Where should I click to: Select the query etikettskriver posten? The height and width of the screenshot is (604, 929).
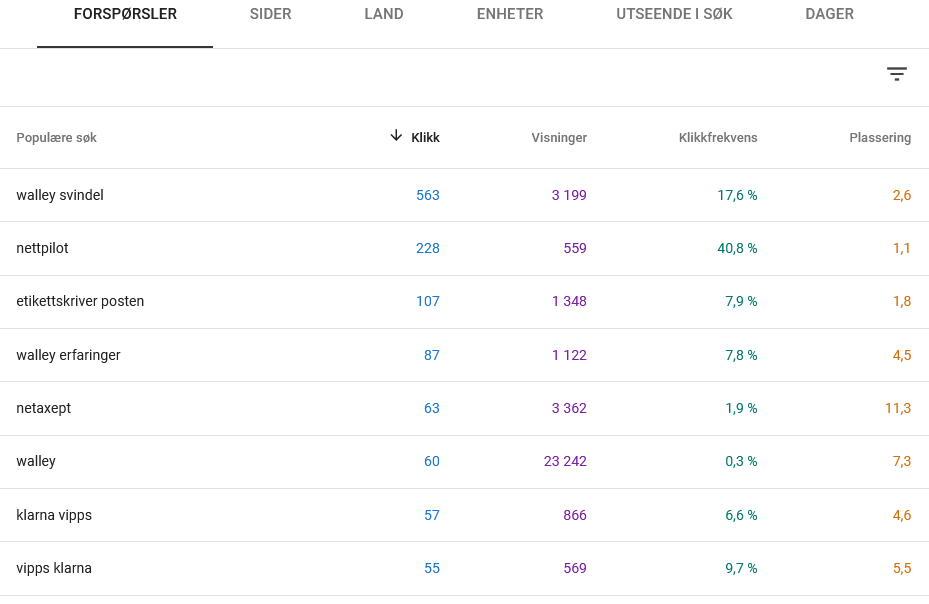coord(80,301)
